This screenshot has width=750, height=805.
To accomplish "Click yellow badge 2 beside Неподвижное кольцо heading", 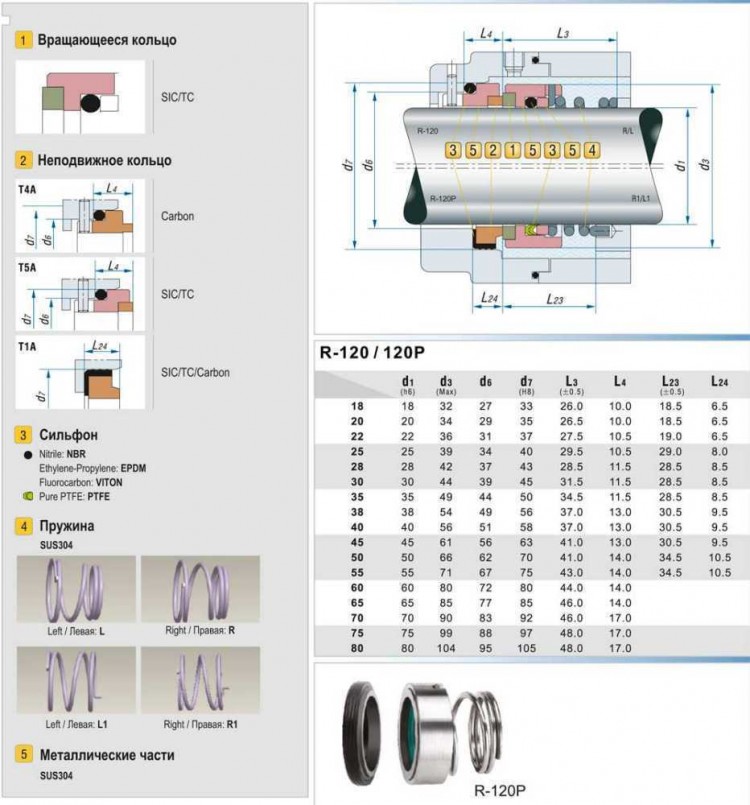I will 23,161.
